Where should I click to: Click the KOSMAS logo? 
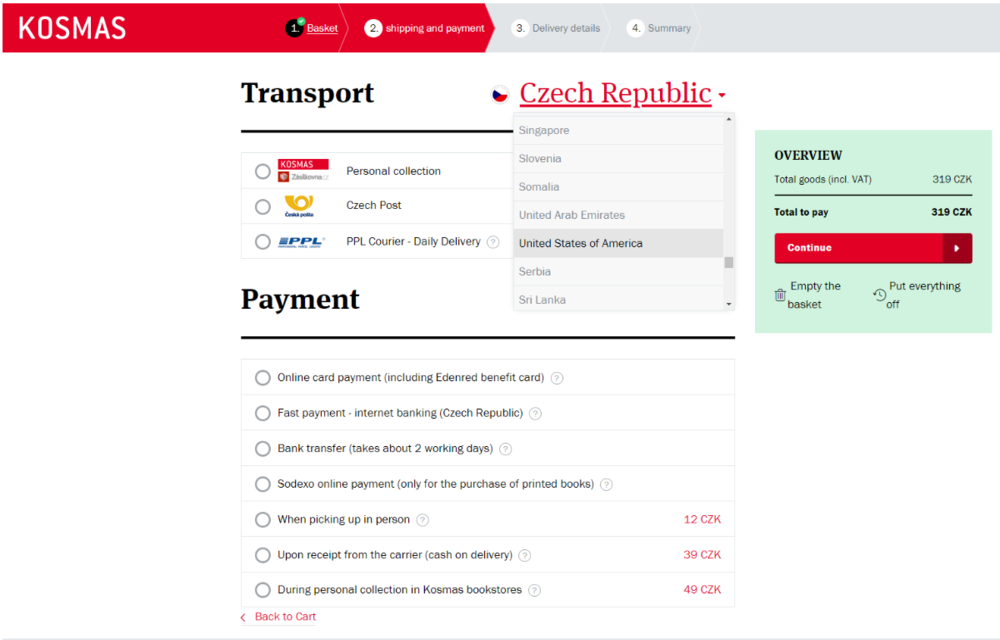[72, 28]
